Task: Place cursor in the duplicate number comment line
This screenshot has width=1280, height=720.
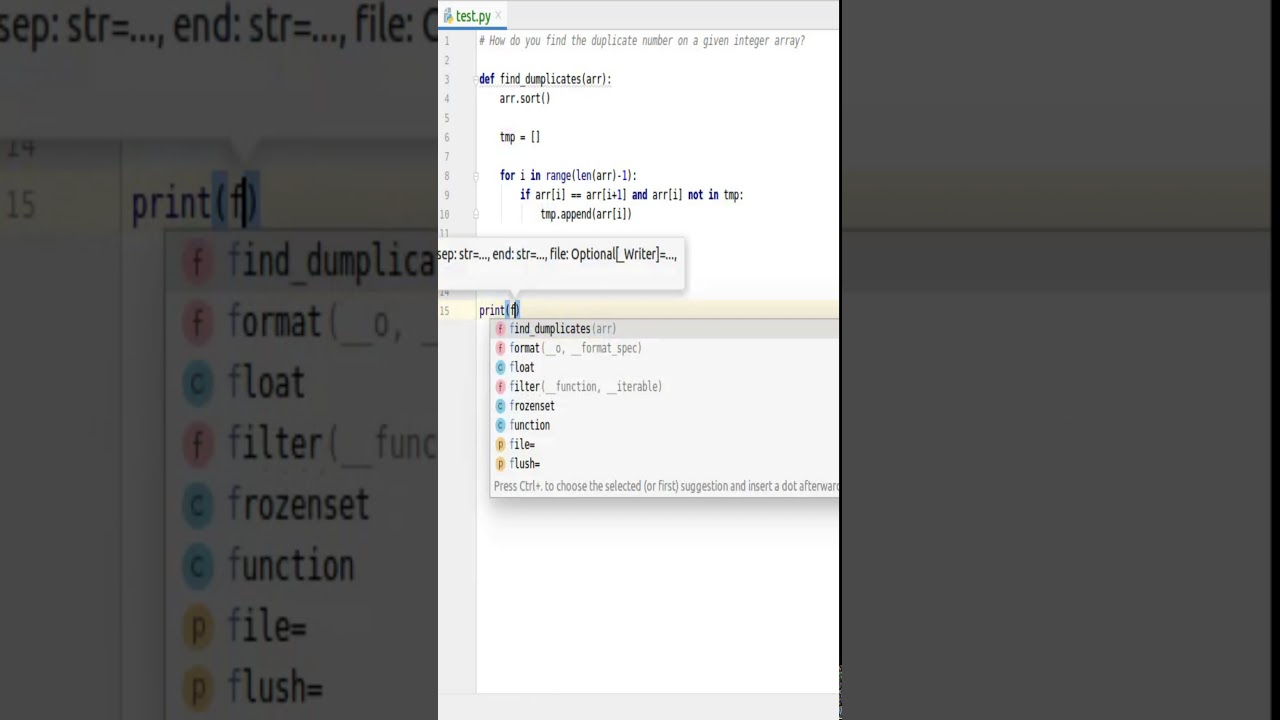Action: (x=642, y=41)
